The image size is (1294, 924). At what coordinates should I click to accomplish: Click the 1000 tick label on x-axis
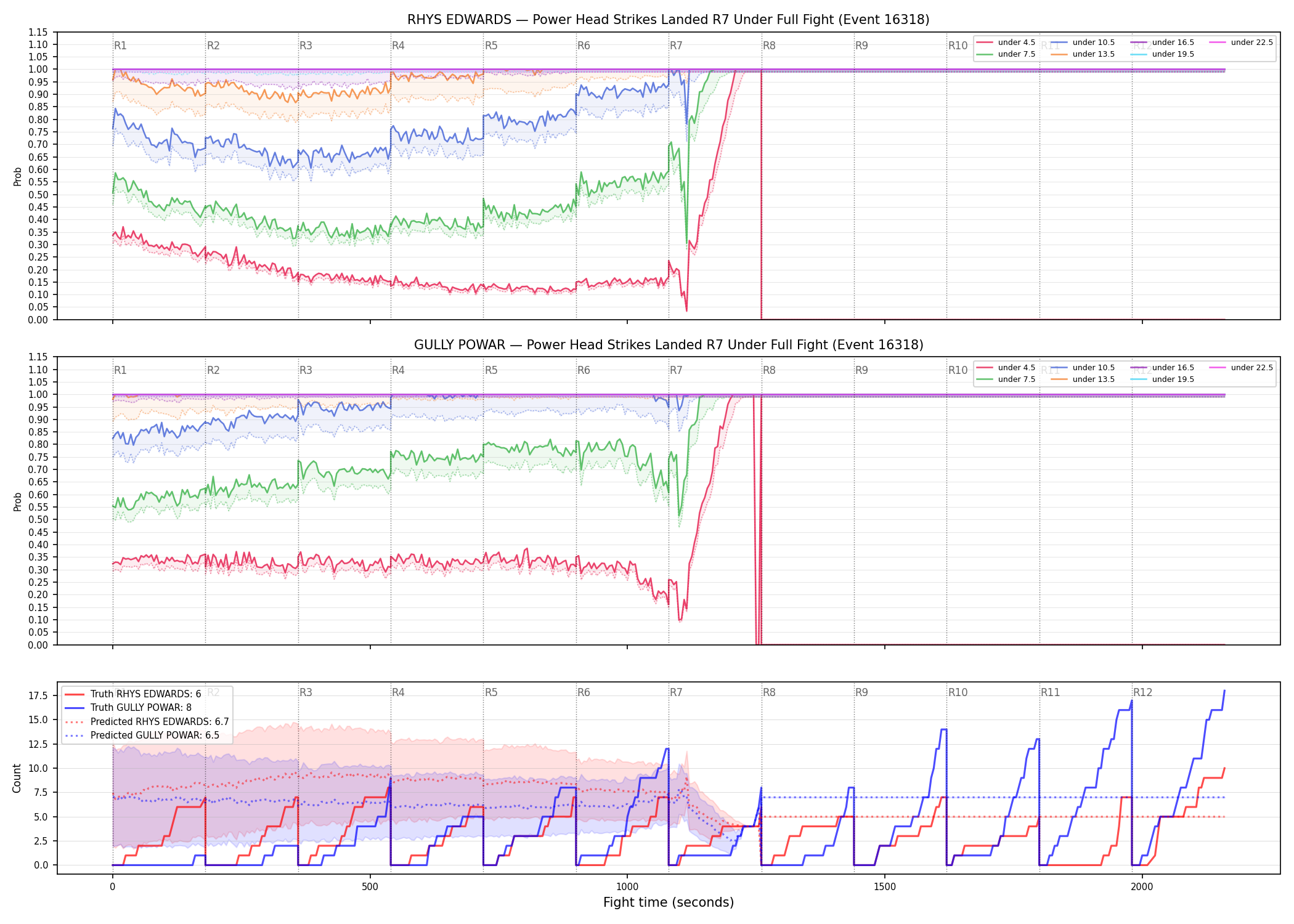[x=627, y=887]
